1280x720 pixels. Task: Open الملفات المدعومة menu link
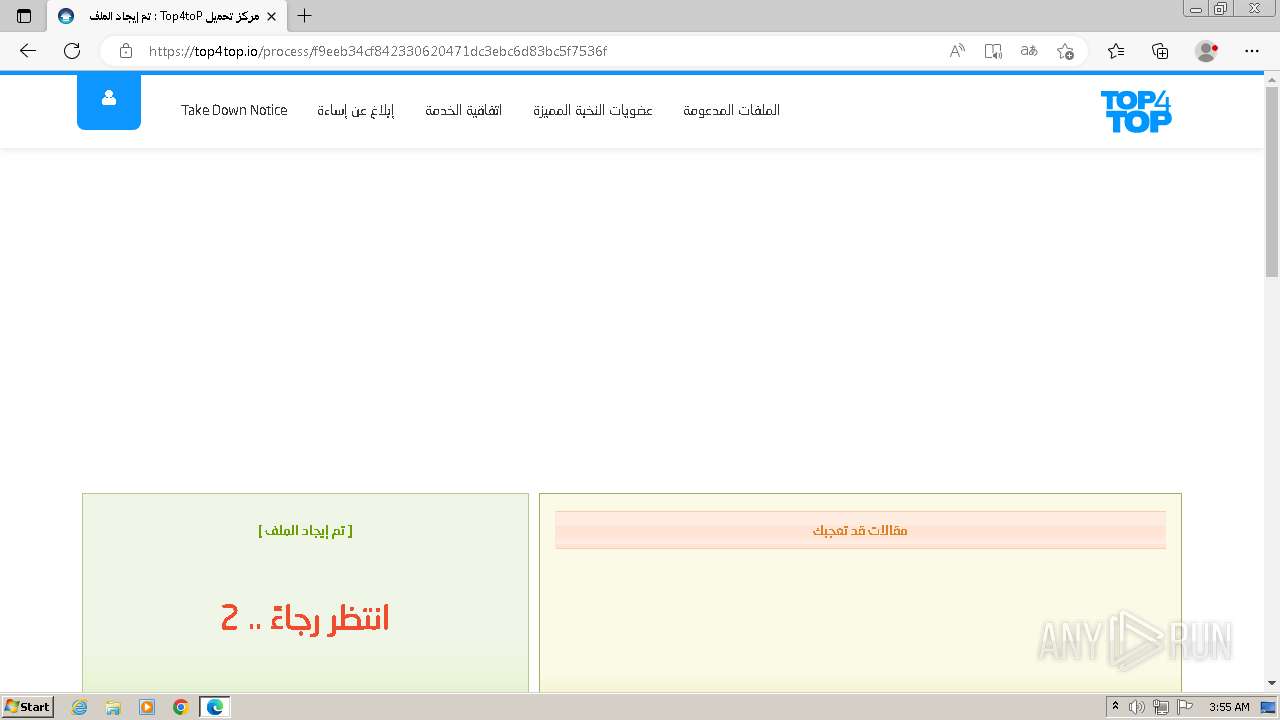[732, 110]
